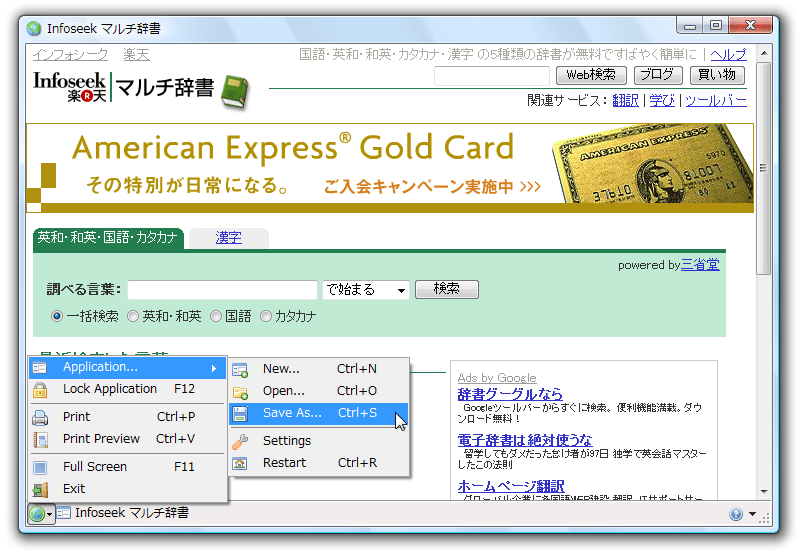The height and width of the screenshot is (551, 800).
Task: Choose Open... in the submenu
Action: coord(319,391)
